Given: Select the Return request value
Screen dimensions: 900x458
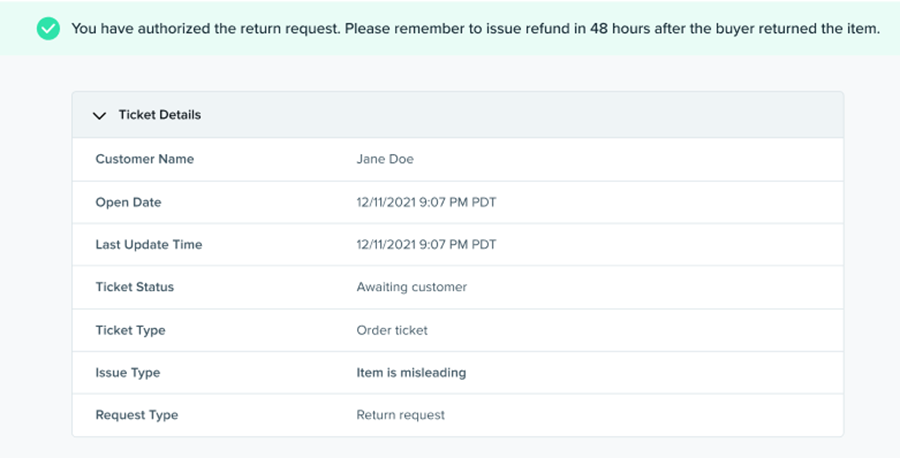Looking at the screenshot, I should 400,415.
